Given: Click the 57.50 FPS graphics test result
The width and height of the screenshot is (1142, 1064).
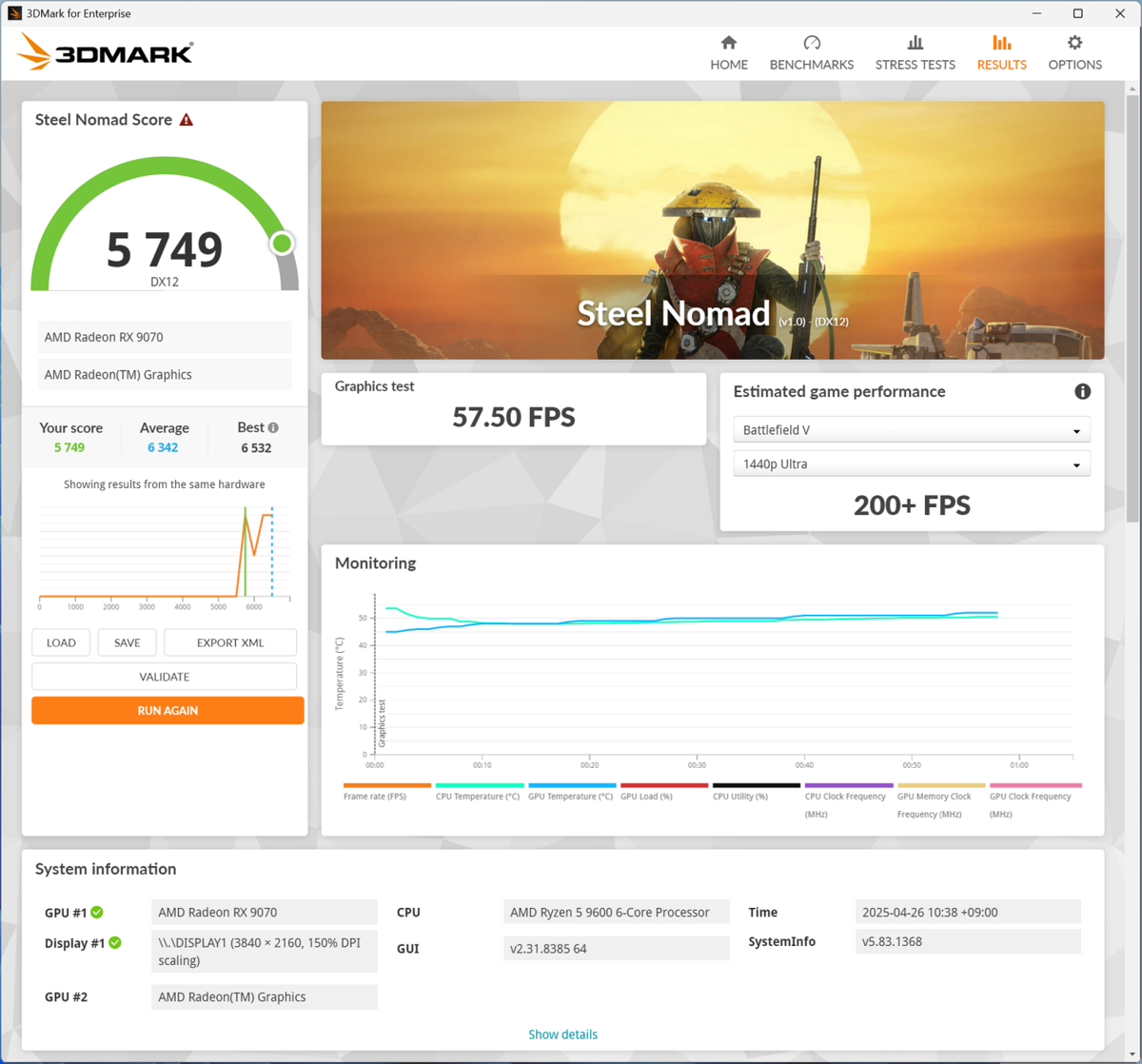Looking at the screenshot, I should click(x=514, y=418).
